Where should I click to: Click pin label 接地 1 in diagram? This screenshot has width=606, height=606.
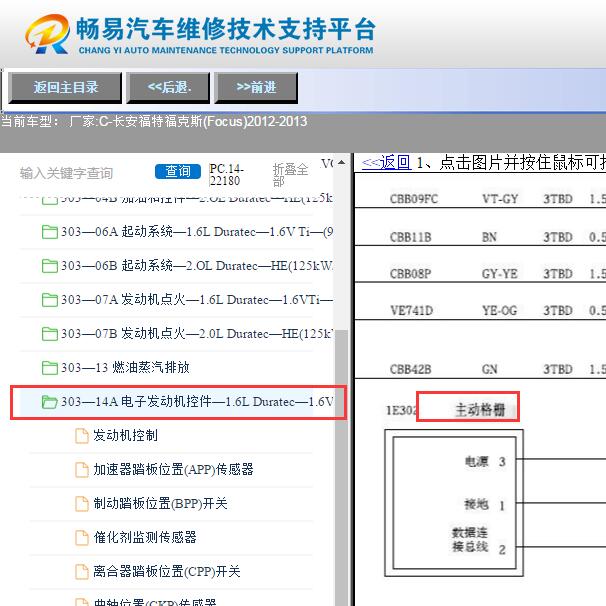485,505
